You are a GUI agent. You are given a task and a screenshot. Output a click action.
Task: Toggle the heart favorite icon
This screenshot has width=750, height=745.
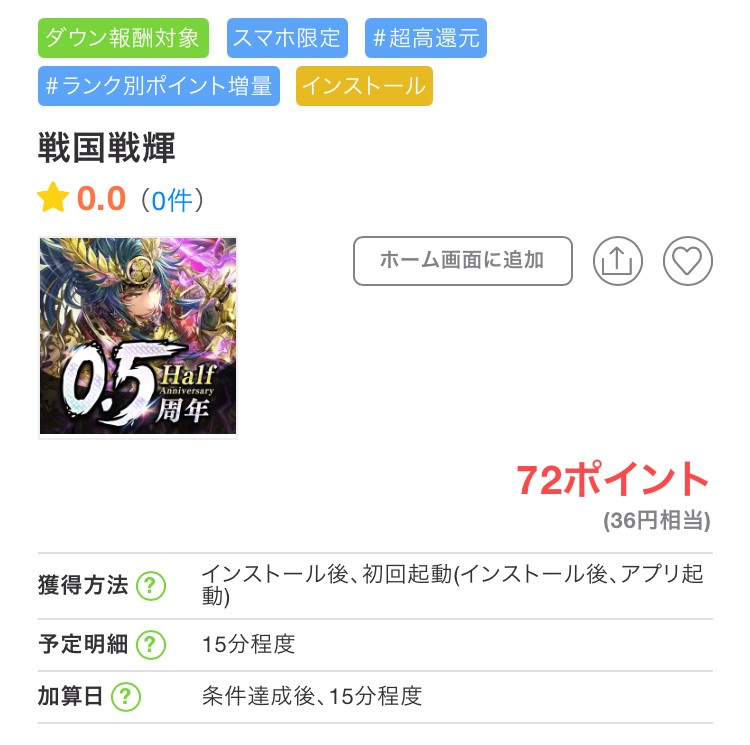[x=687, y=261]
